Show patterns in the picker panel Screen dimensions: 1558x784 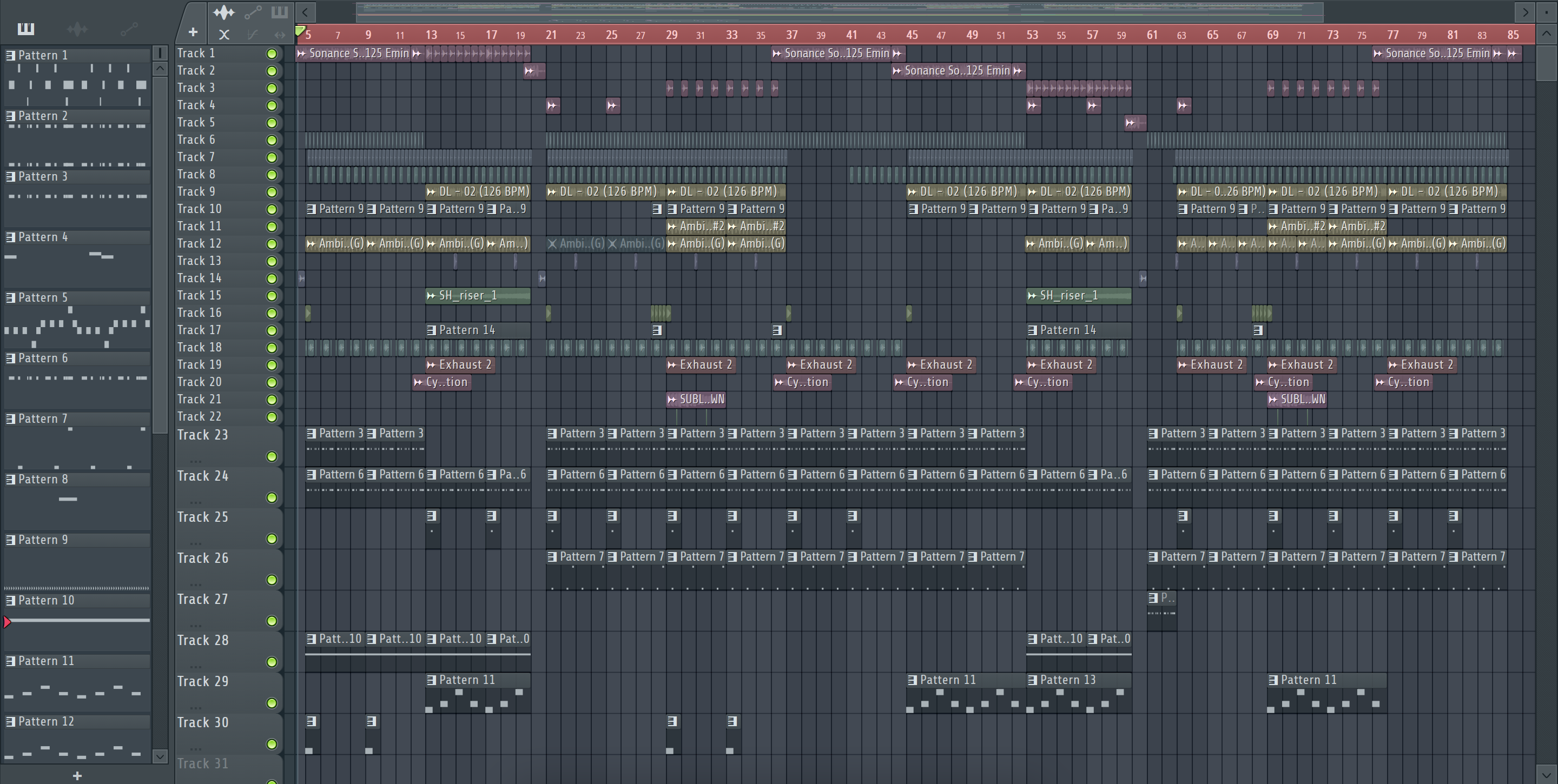pos(26,29)
